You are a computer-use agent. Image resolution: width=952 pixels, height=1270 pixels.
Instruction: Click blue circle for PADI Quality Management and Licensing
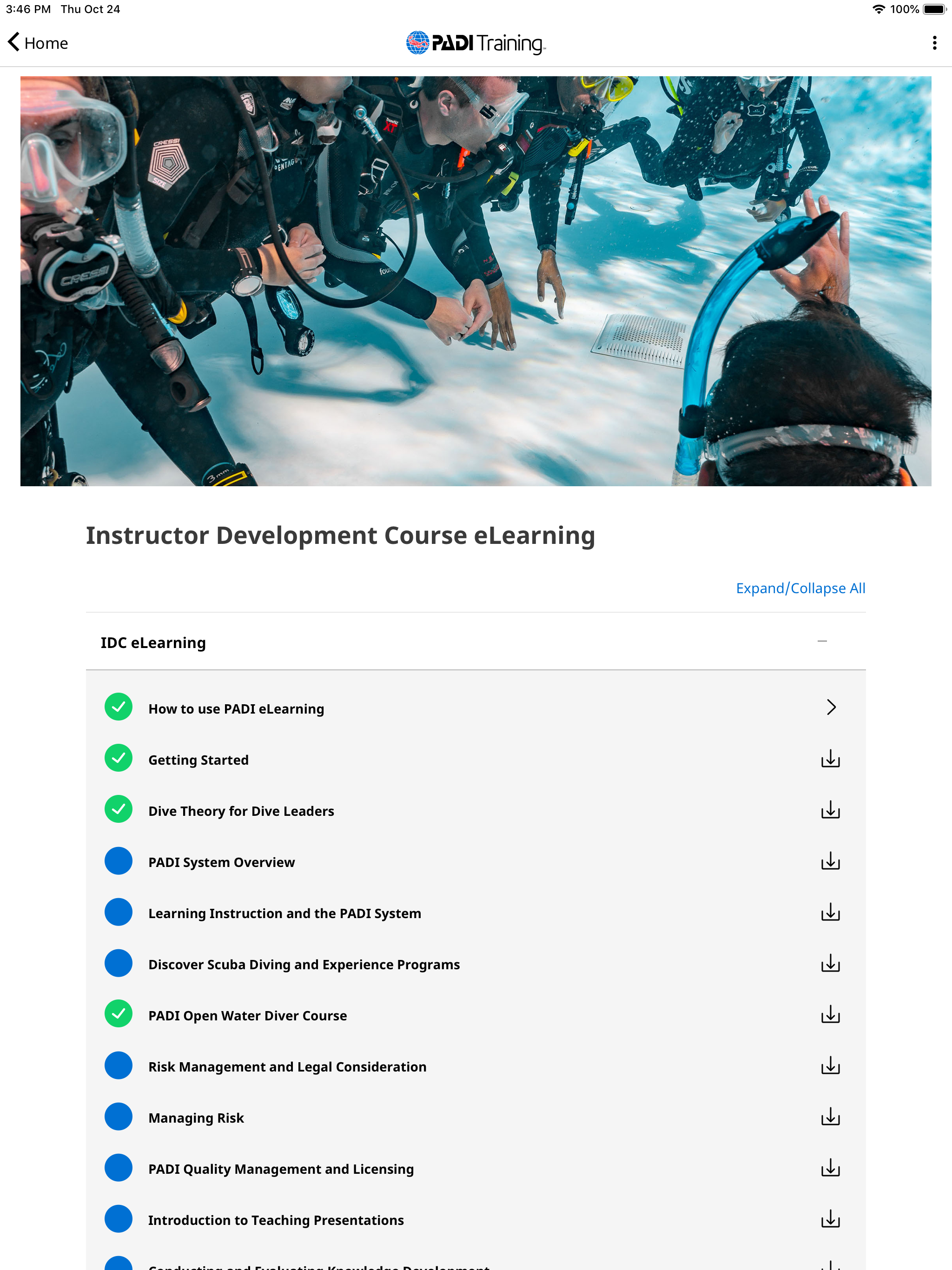click(118, 1167)
